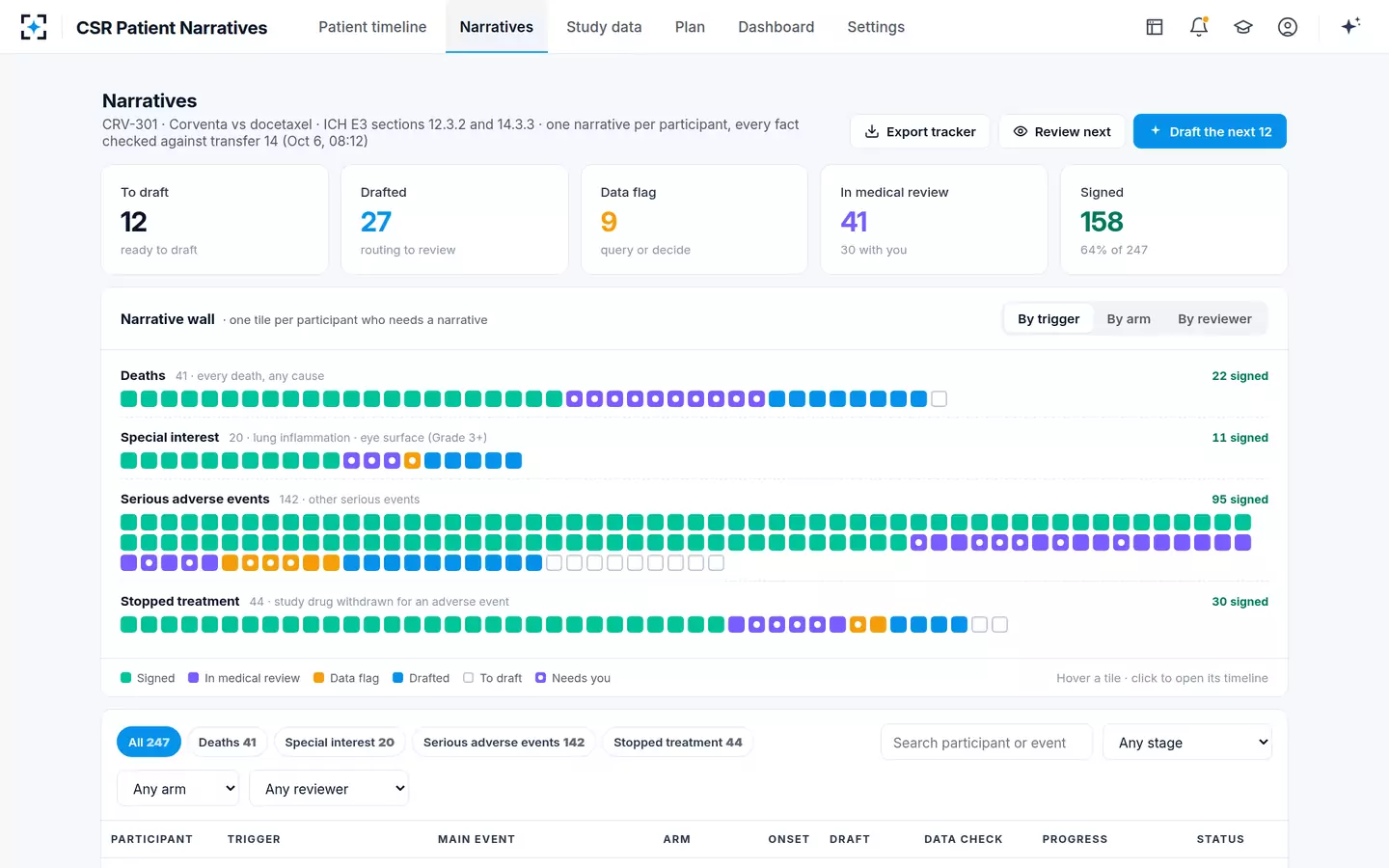Focus the Search participant or event field
This screenshot has width=1389, height=868.
click(x=987, y=743)
